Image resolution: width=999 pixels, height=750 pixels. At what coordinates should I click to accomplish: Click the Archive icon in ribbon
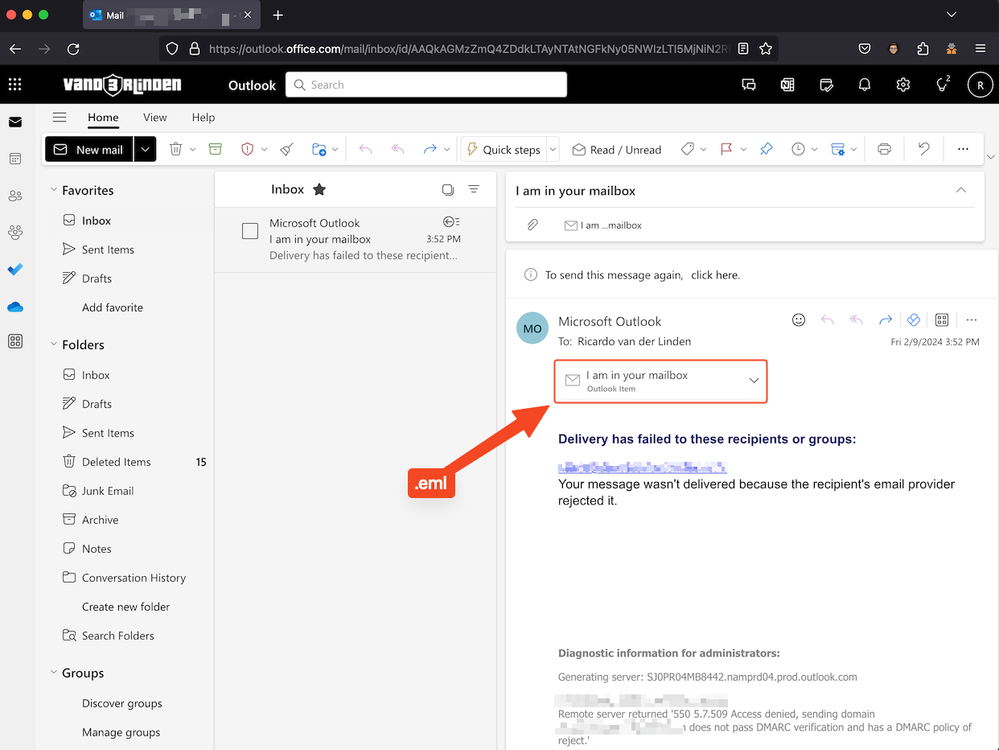click(x=215, y=149)
